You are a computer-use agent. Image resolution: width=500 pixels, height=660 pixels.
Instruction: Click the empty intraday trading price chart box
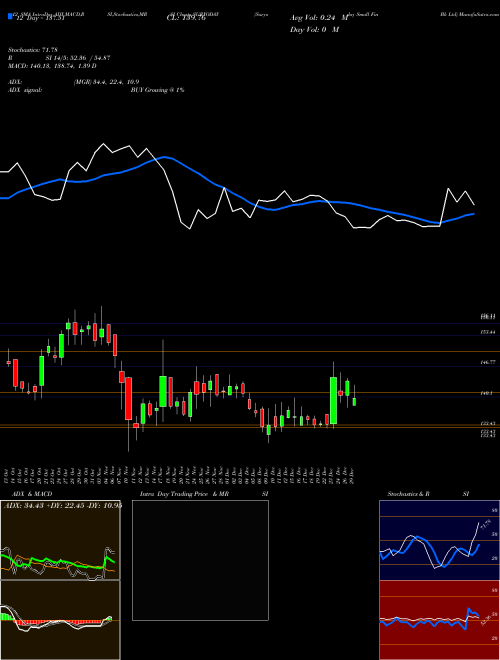click(x=200, y=560)
